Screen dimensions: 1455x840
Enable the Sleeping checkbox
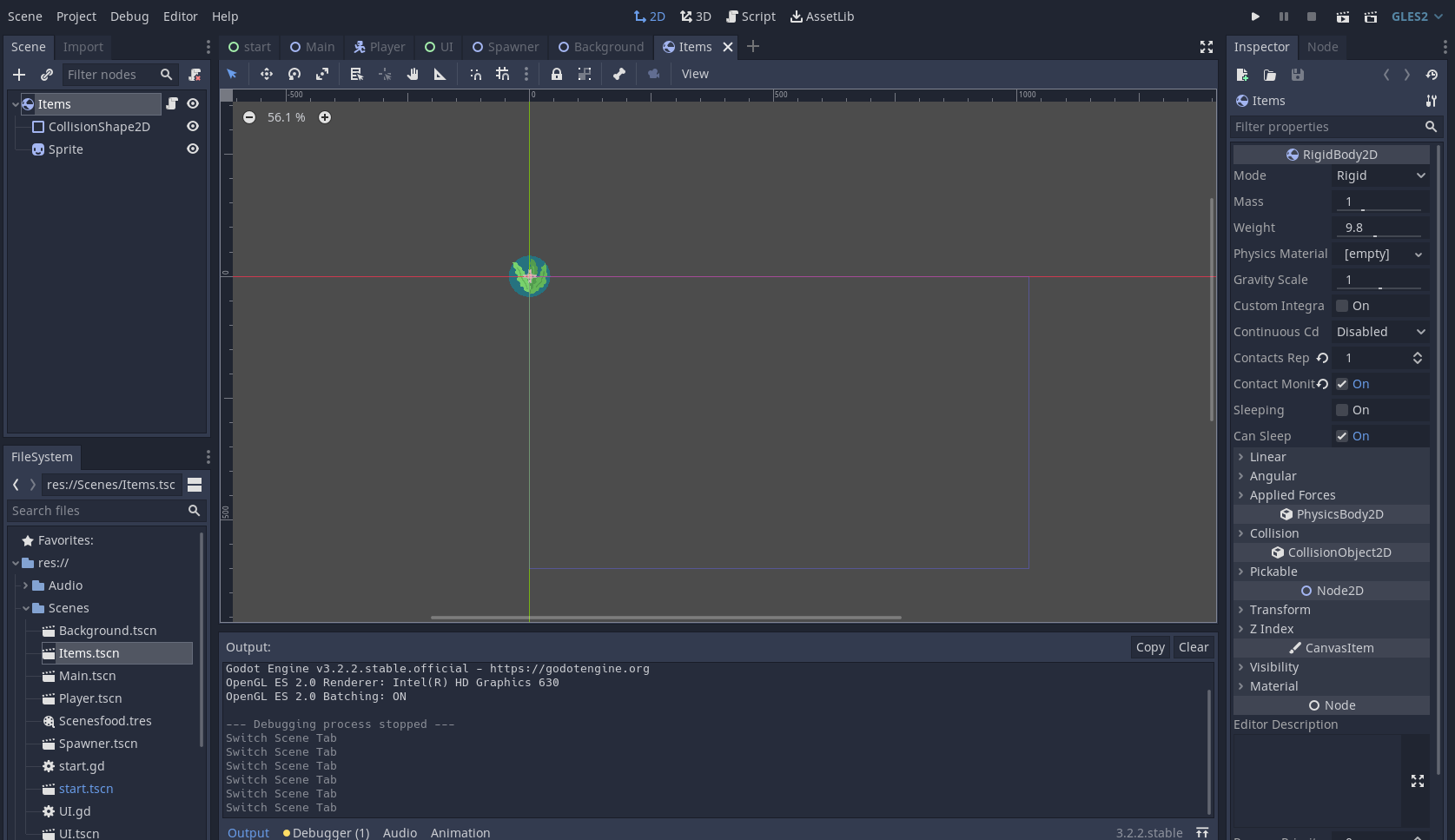pos(1342,410)
